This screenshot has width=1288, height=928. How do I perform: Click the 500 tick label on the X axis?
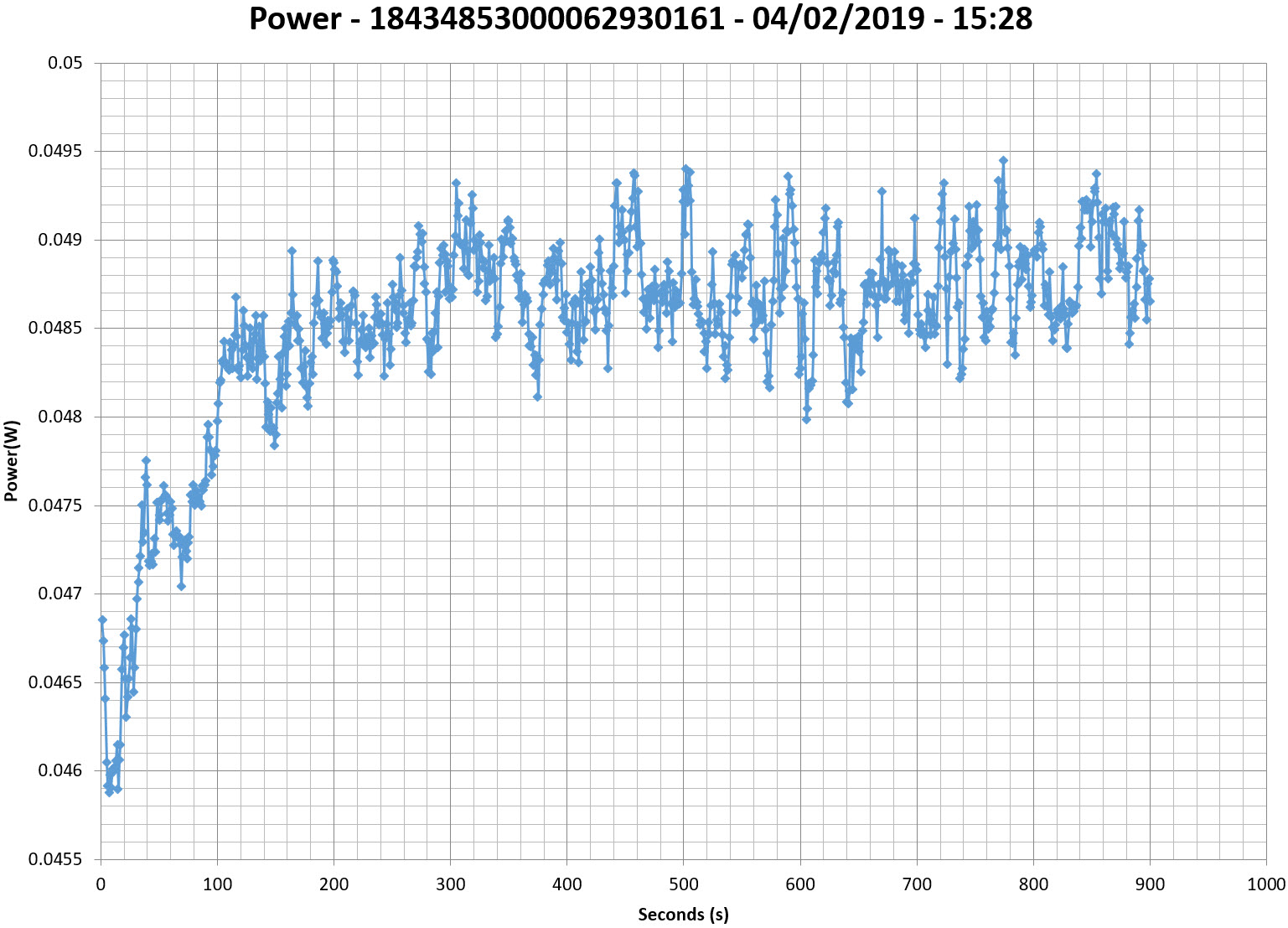point(683,884)
